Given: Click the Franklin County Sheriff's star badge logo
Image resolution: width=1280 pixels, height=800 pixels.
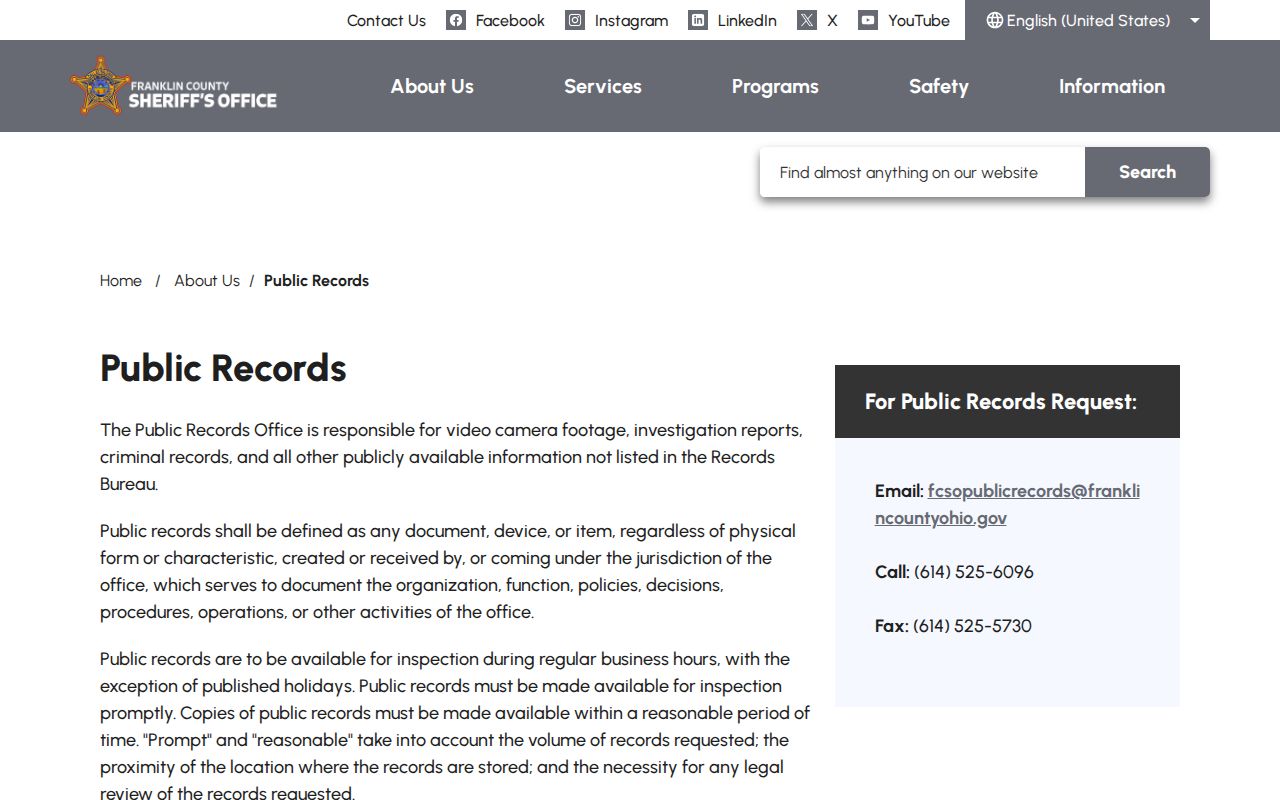Looking at the screenshot, I should tap(99, 86).
